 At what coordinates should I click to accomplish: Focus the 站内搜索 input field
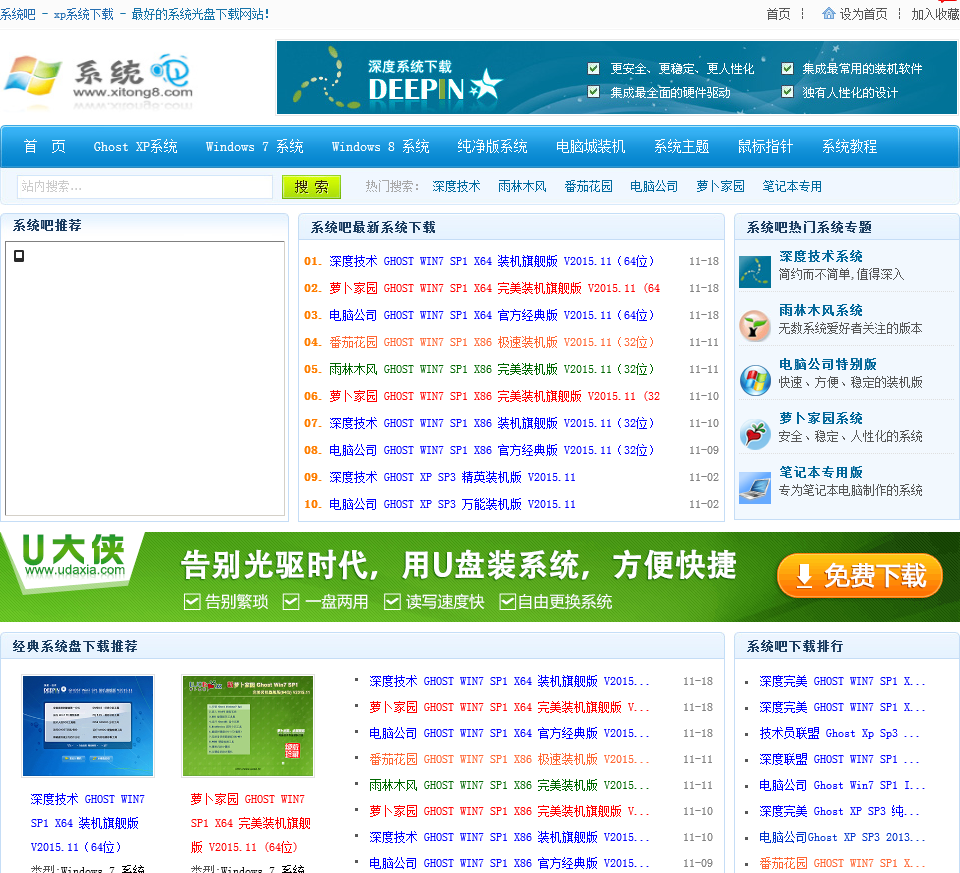145,187
